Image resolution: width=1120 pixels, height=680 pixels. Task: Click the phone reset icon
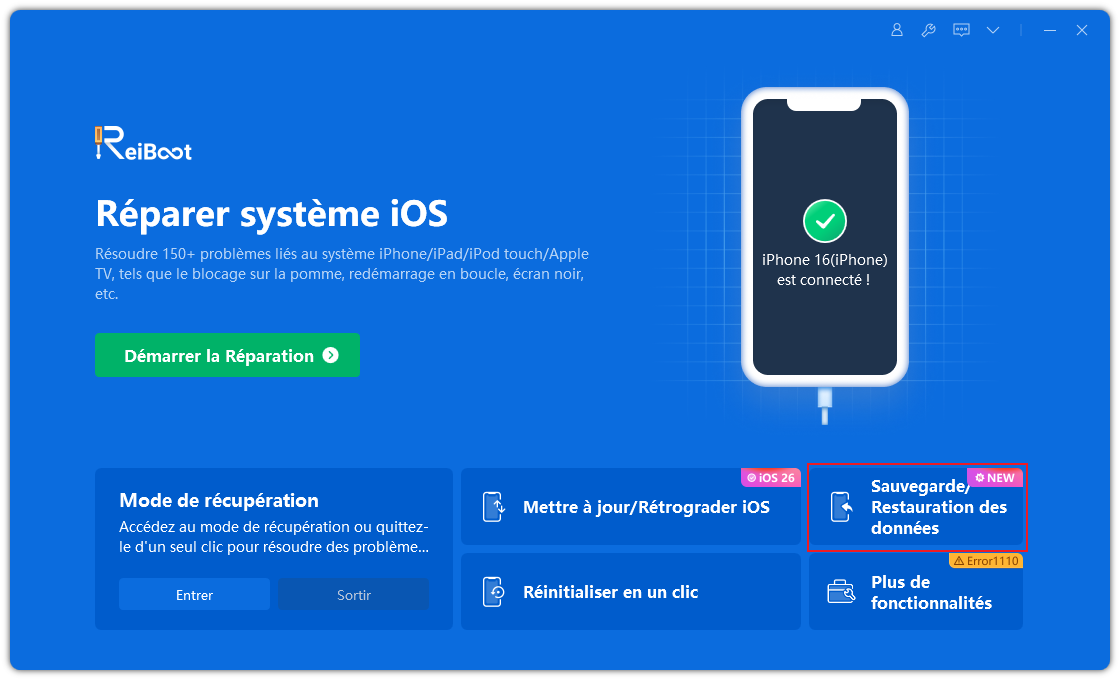coord(494,591)
